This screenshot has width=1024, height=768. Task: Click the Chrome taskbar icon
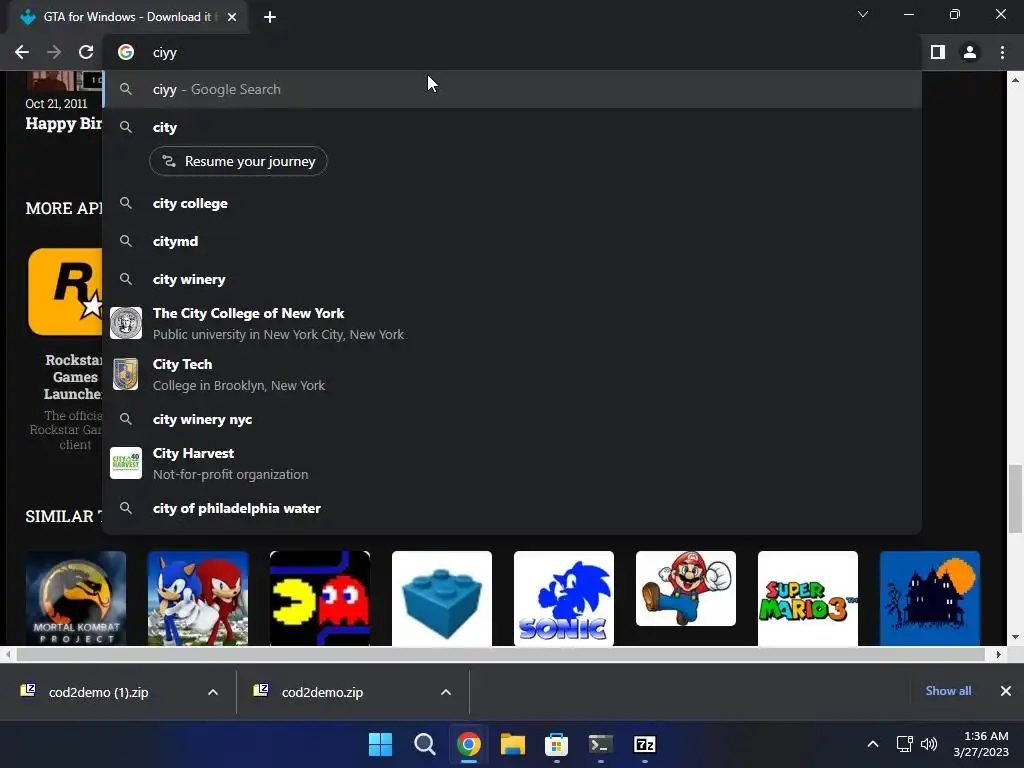pyautogui.click(x=468, y=744)
